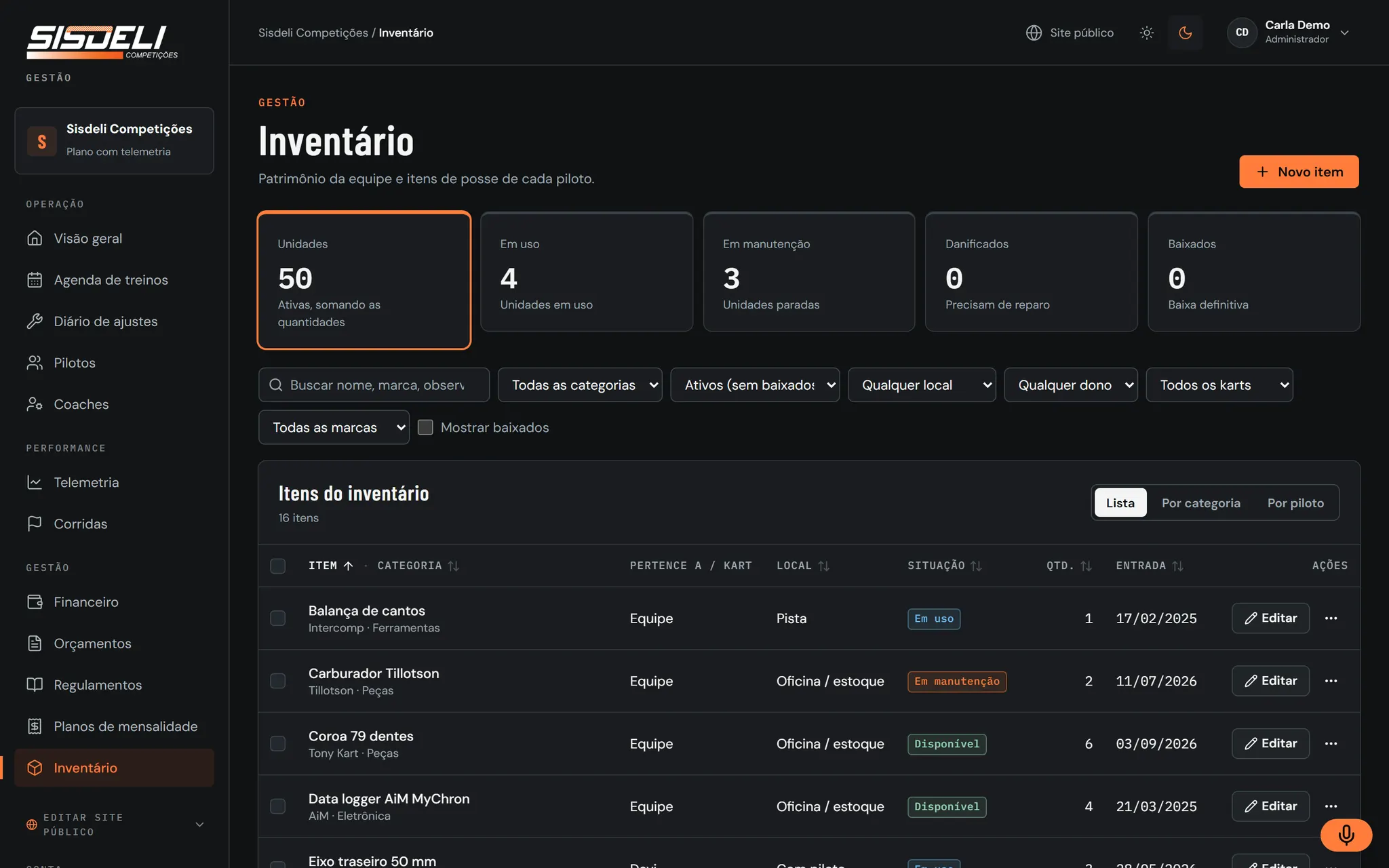This screenshot has width=1389, height=868.
Task: Open the Todas as categorias dropdown
Action: coord(580,385)
